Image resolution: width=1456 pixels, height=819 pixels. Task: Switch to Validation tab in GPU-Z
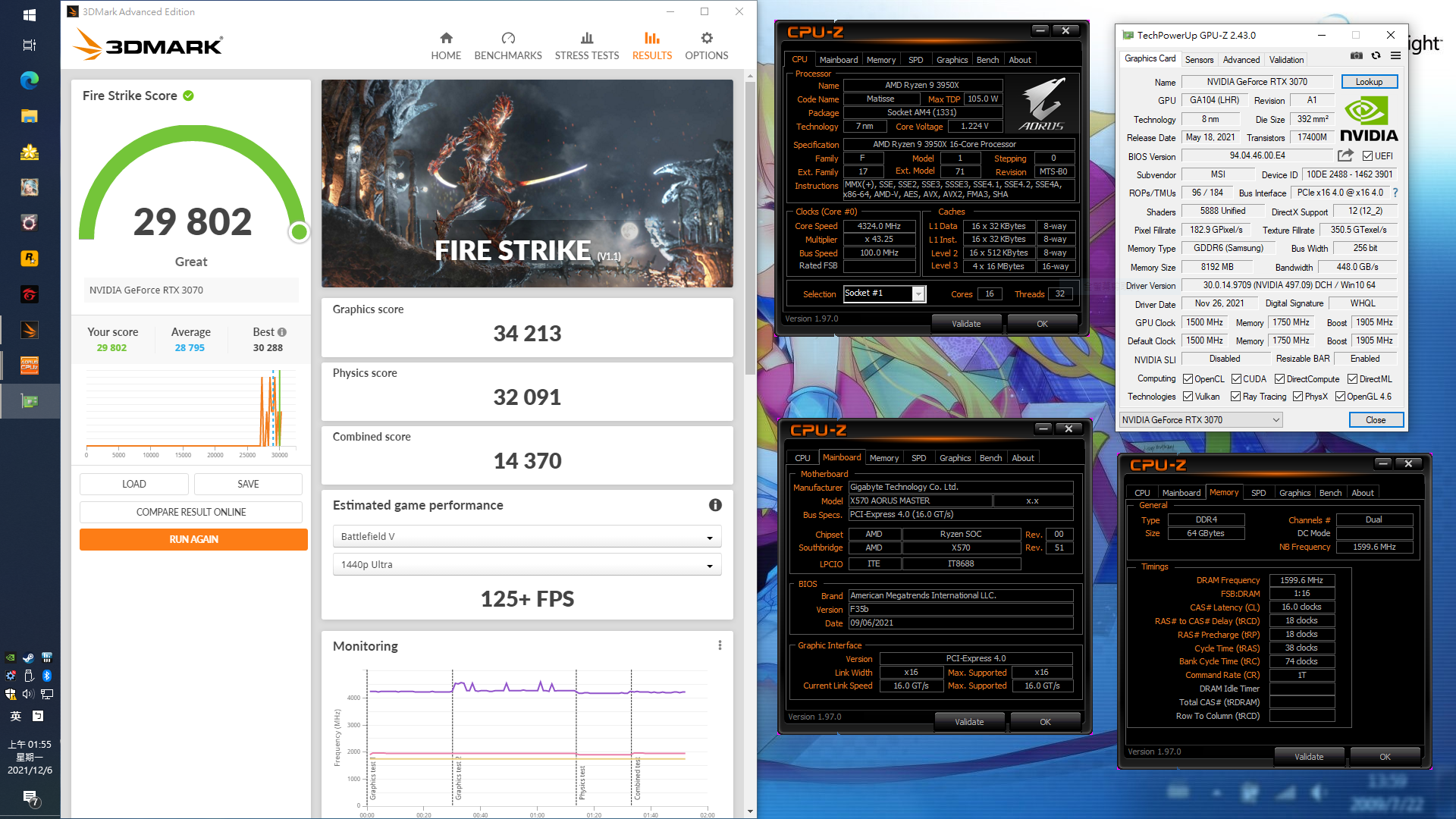coord(1286,60)
